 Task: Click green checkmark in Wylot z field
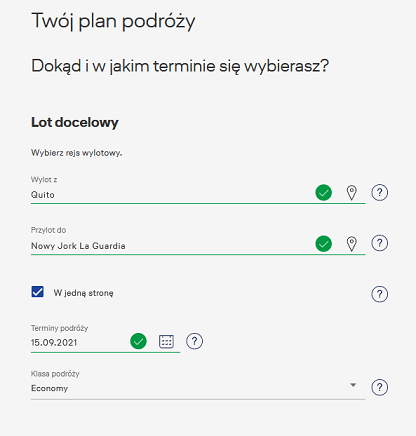[323, 193]
